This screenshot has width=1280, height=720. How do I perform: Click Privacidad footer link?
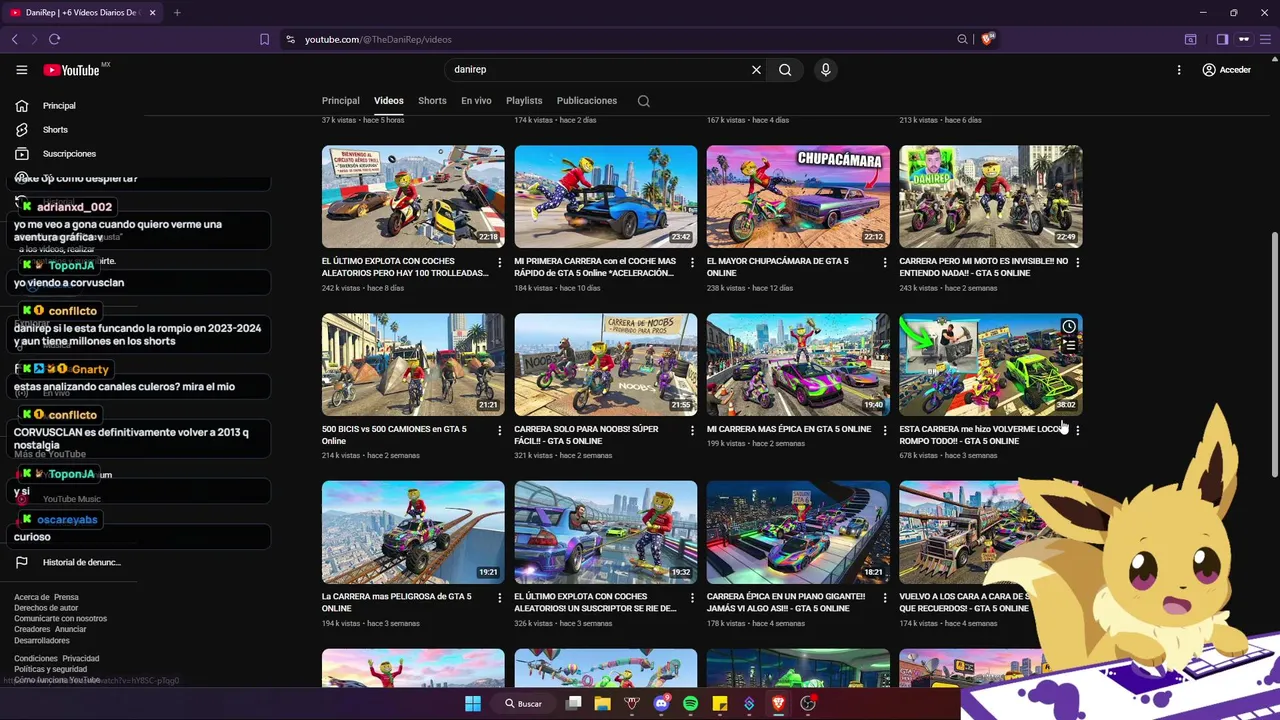81,659
